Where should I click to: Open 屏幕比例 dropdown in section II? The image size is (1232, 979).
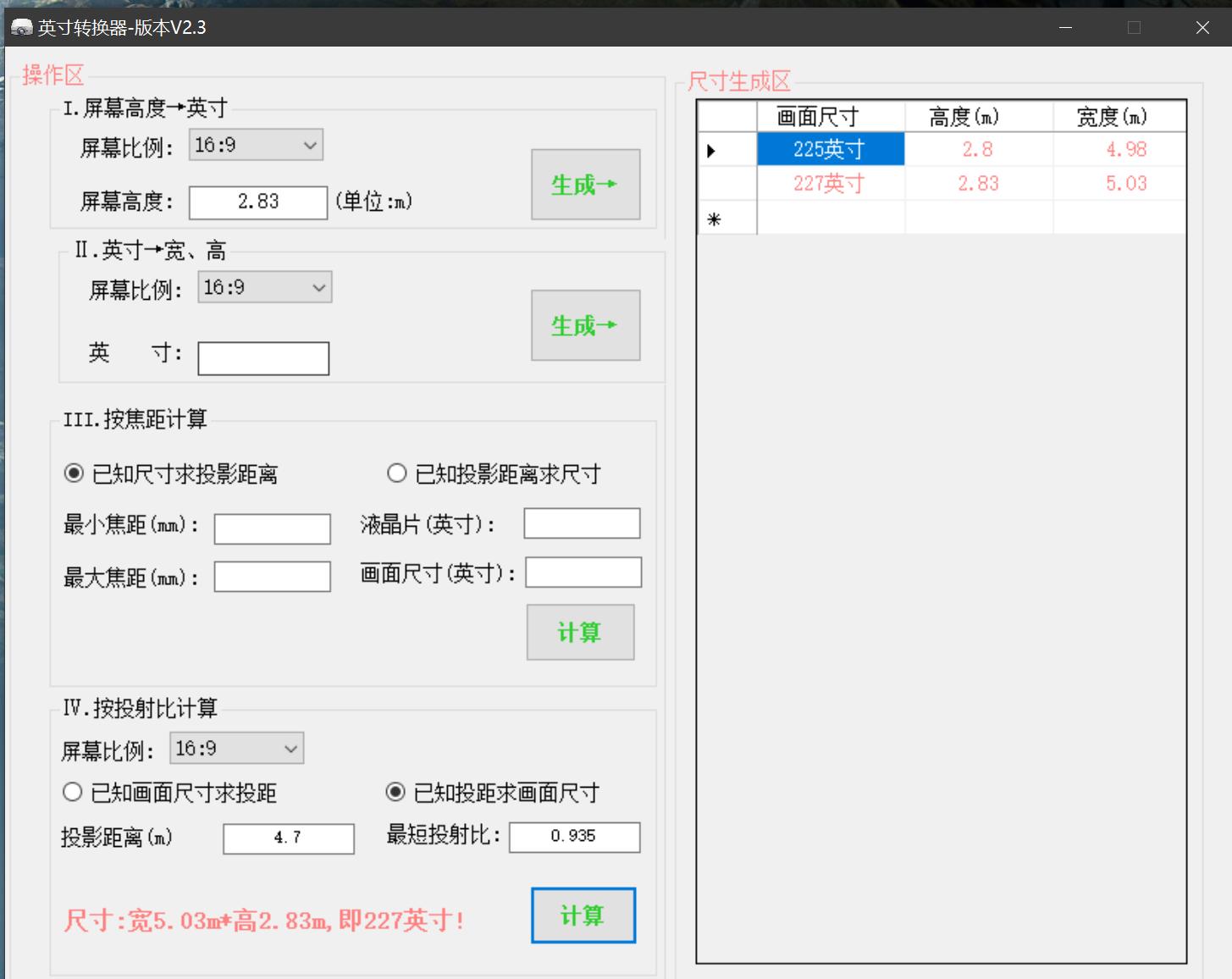[x=264, y=287]
